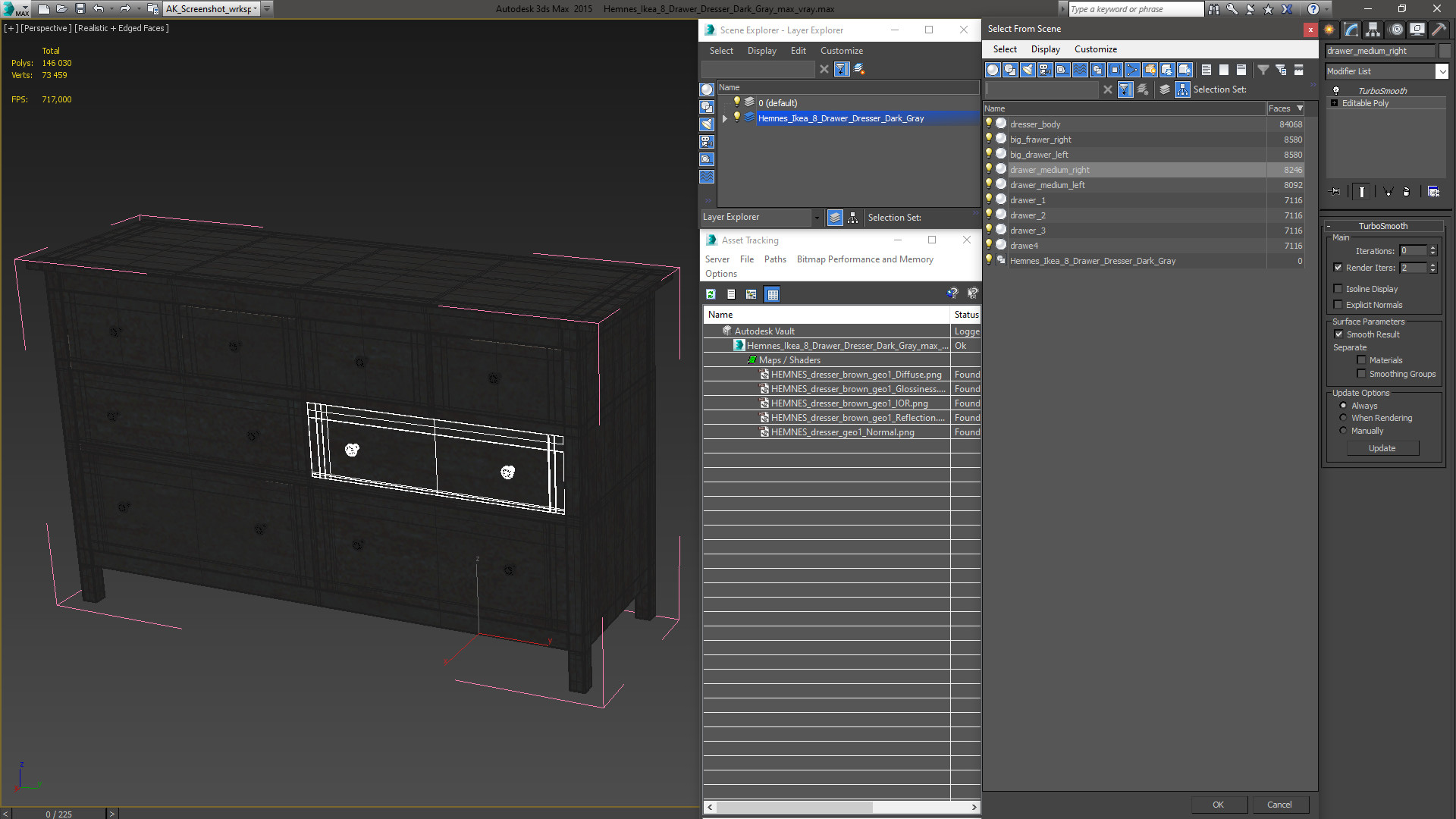
Task: Open the Hierarchy command panel tab
Action: (1373, 30)
